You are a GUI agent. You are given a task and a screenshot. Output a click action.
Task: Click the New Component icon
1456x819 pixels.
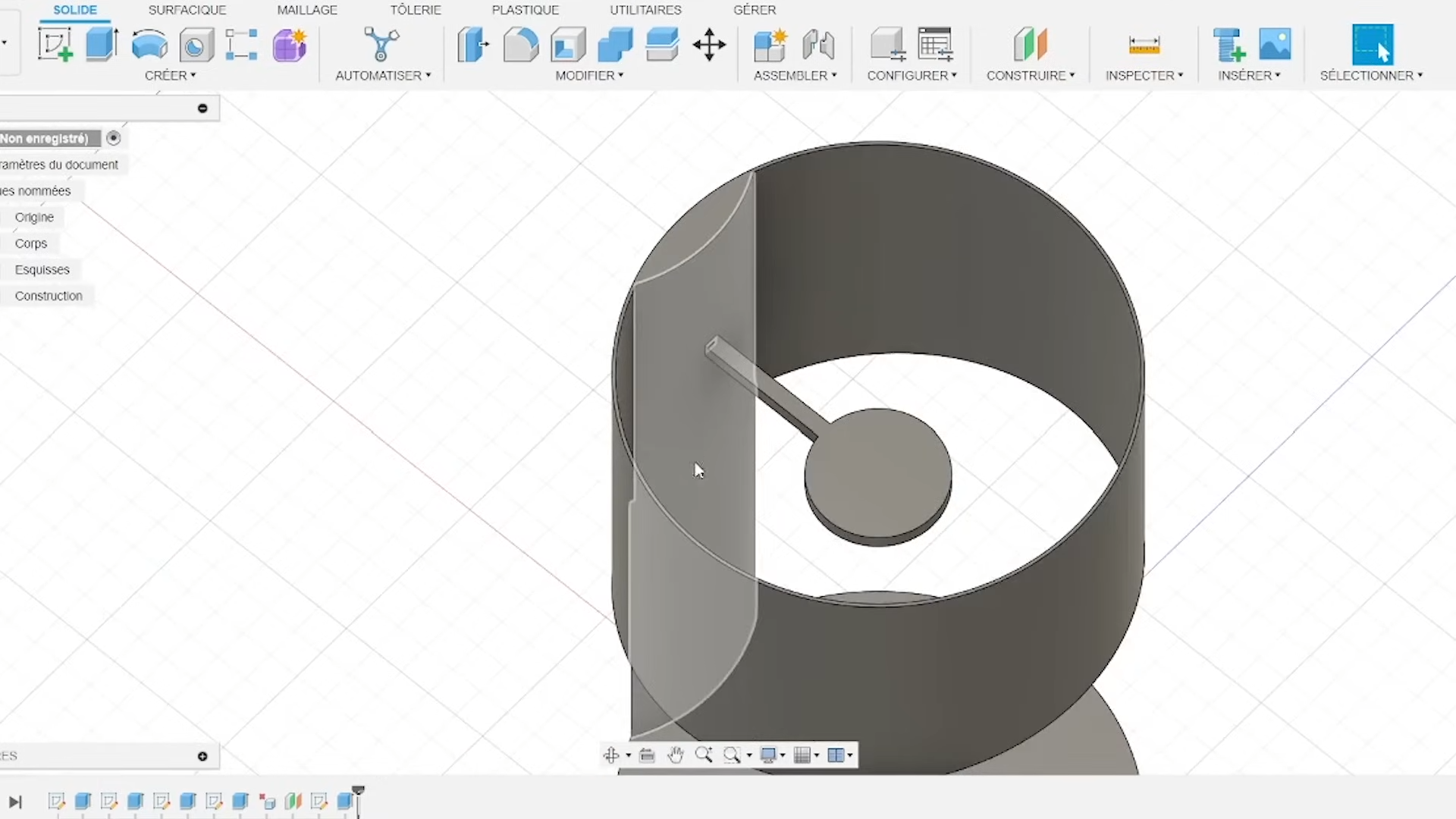[771, 45]
